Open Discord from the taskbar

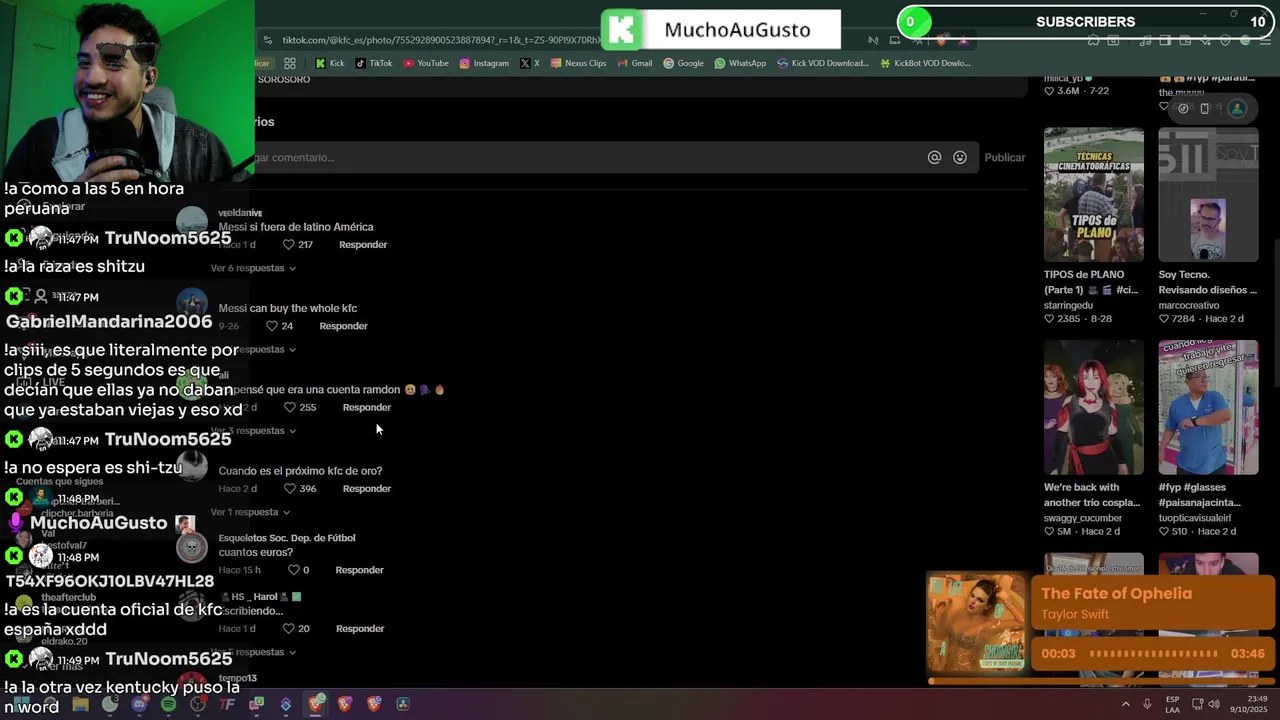[139, 704]
